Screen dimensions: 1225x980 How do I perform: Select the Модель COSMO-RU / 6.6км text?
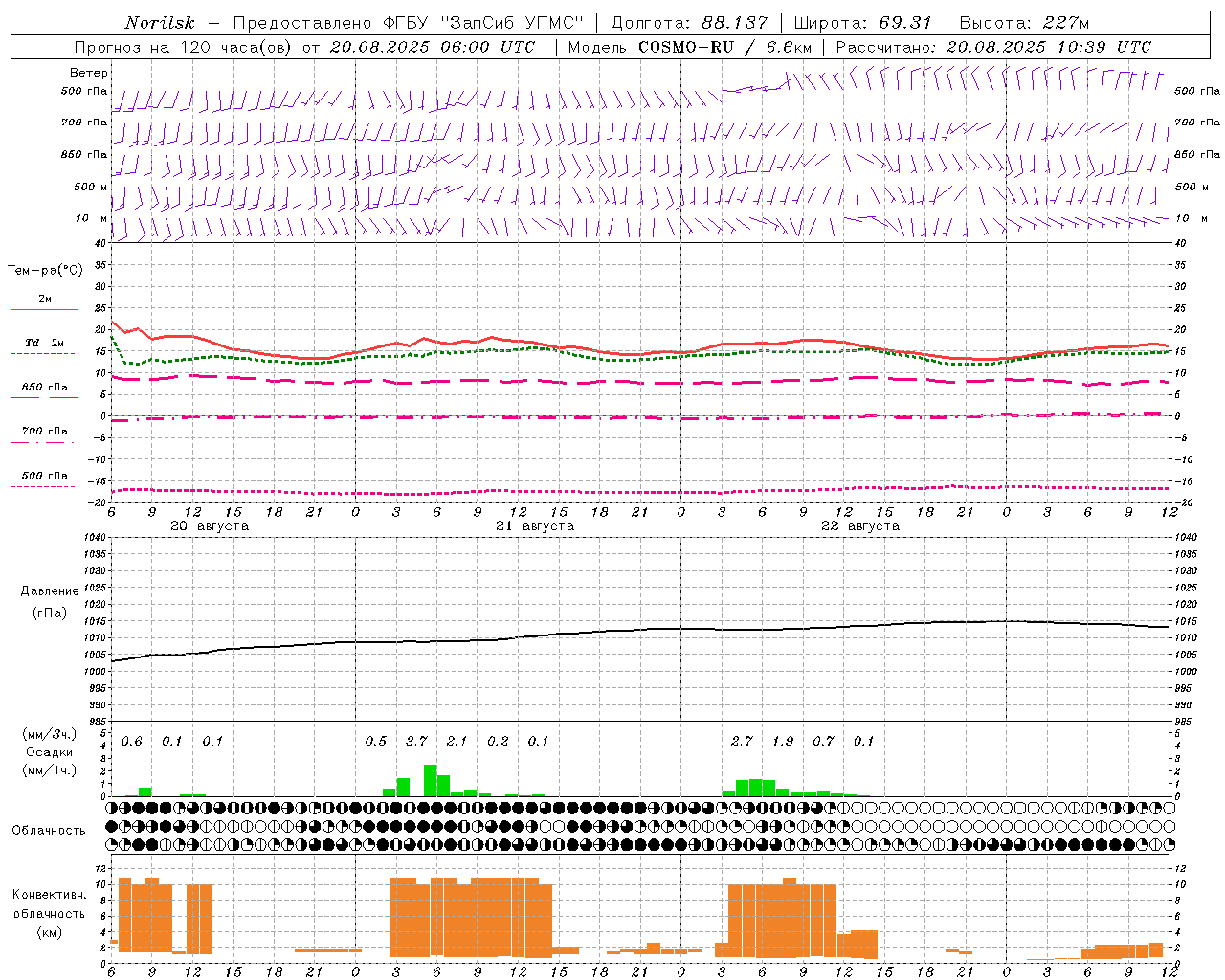tap(690, 47)
